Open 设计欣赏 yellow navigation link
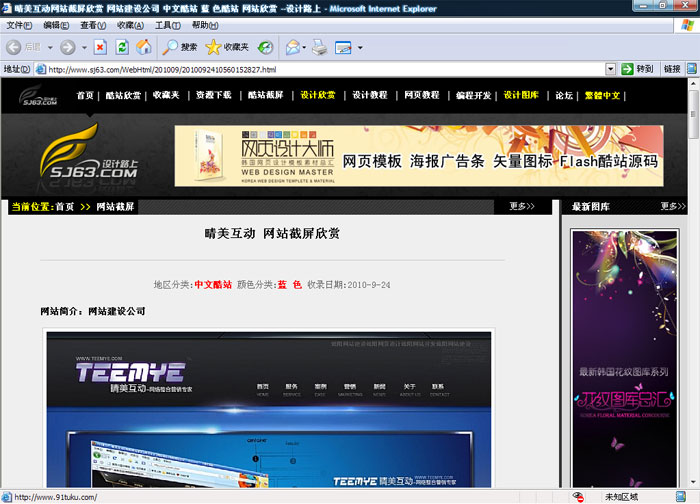700x504 pixels. (x=317, y=96)
